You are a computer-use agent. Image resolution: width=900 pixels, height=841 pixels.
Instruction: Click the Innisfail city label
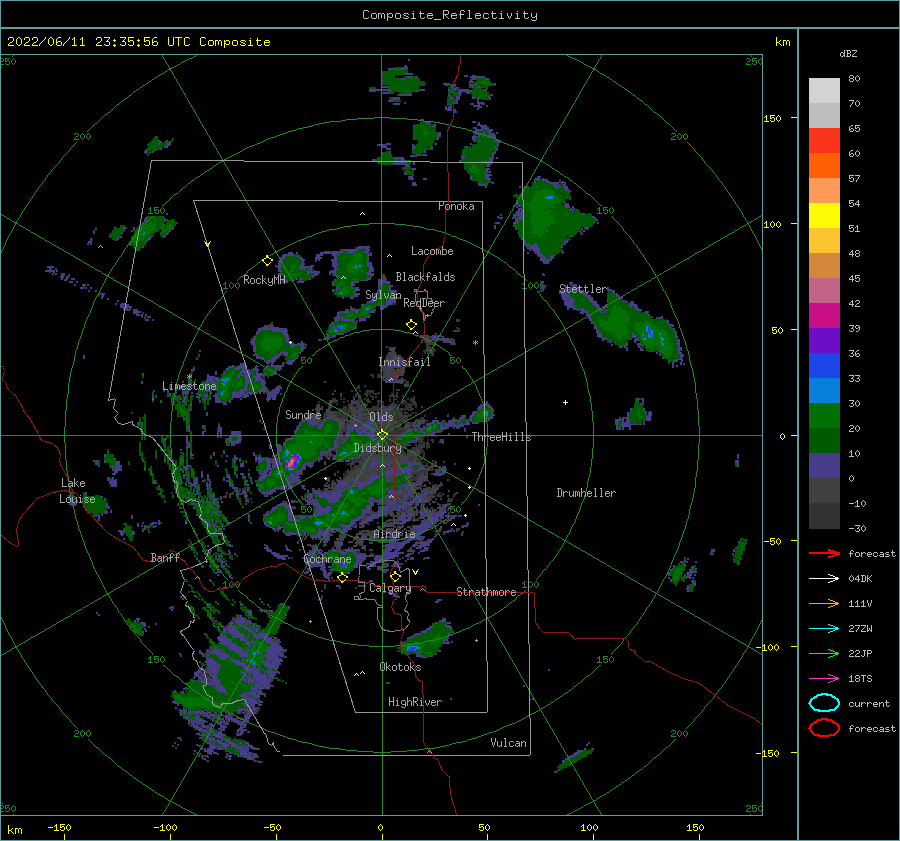click(404, 362)
